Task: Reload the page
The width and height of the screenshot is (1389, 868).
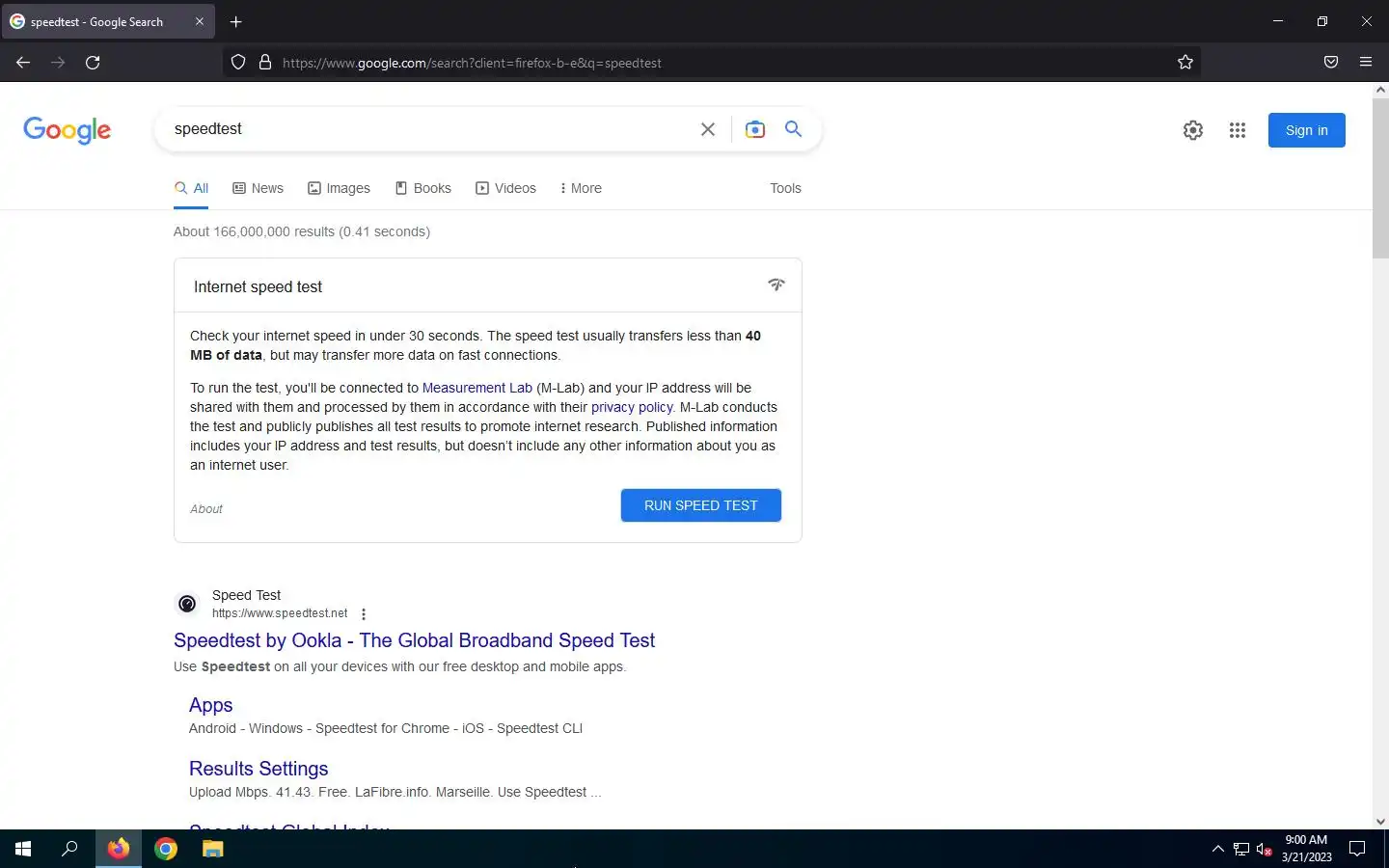Action: (x=93, y=63)
